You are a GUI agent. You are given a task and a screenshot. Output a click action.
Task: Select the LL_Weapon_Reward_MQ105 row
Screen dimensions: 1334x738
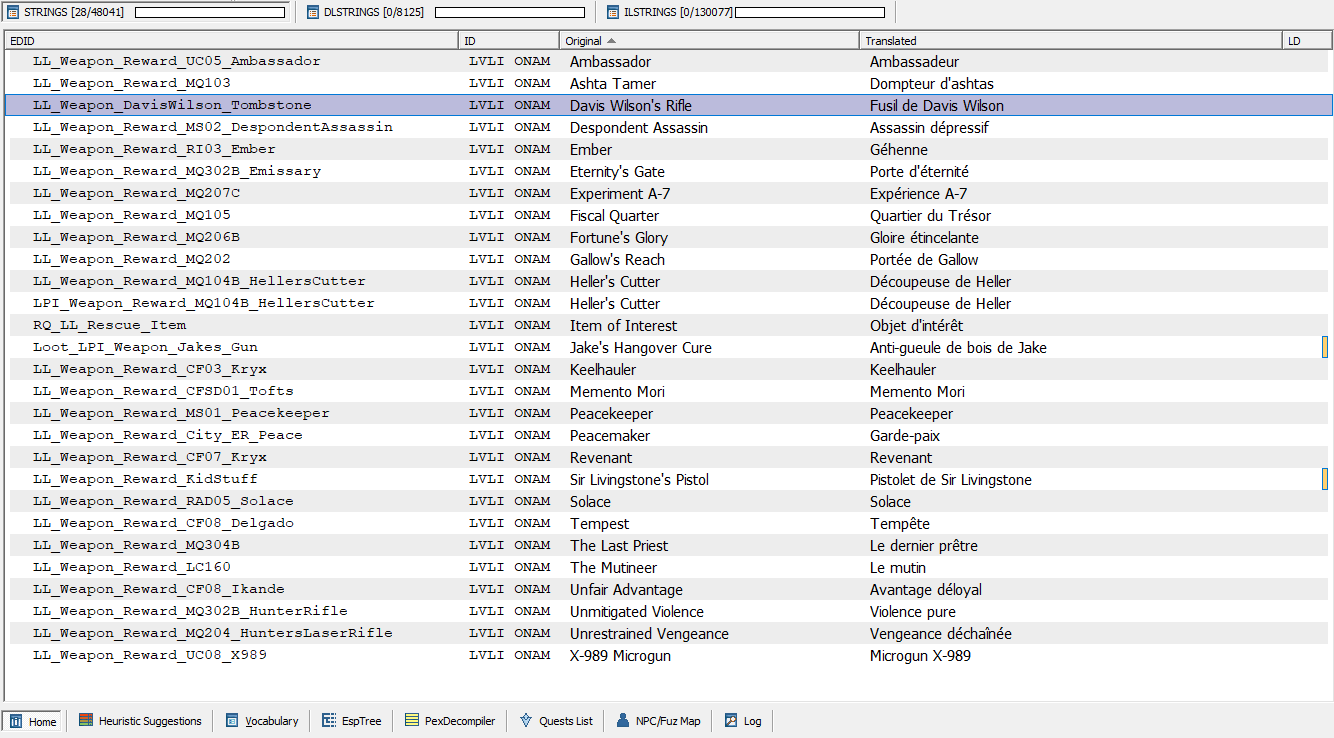click(x=668, y=215)
